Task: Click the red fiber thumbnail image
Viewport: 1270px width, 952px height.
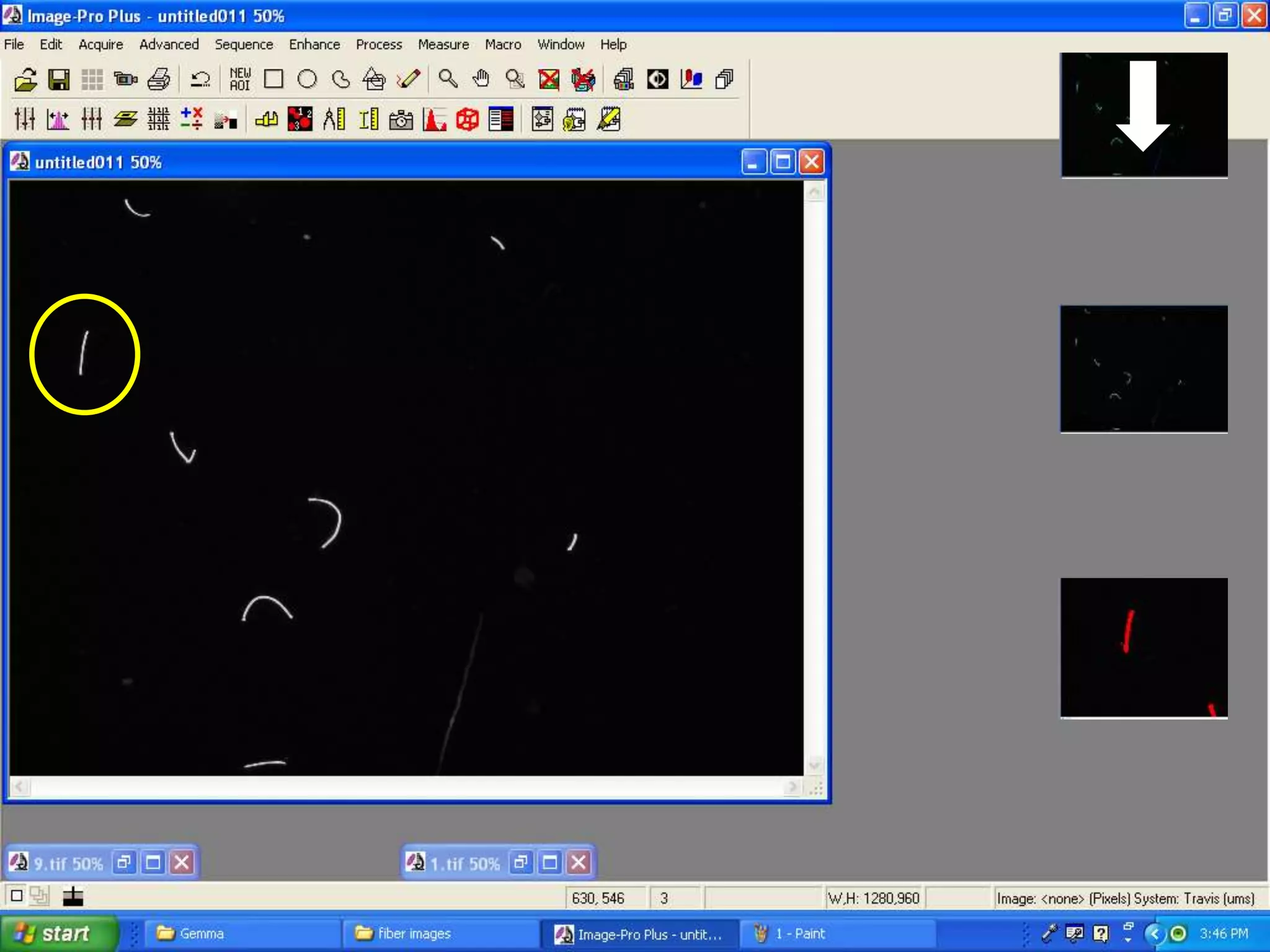Action: coord(1143,647)
